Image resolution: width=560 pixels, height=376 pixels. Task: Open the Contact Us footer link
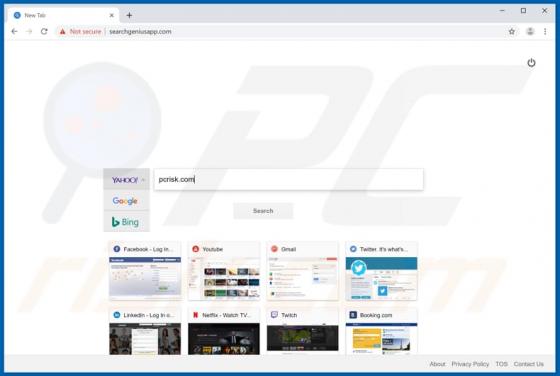(x=529, y=364)
